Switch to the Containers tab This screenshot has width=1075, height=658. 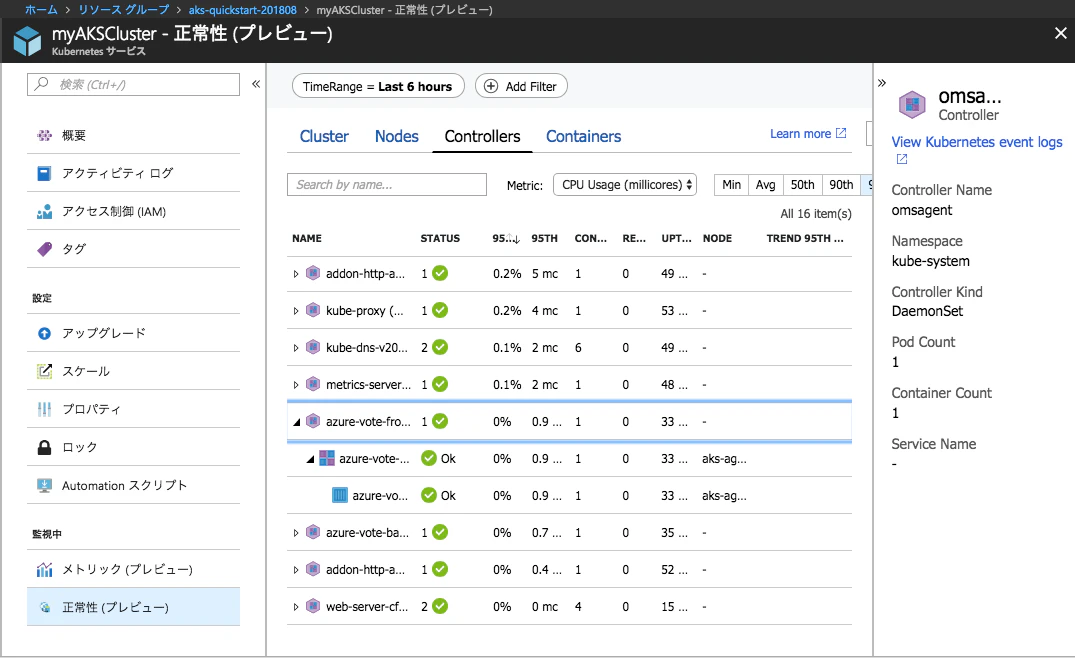(583, 136)
